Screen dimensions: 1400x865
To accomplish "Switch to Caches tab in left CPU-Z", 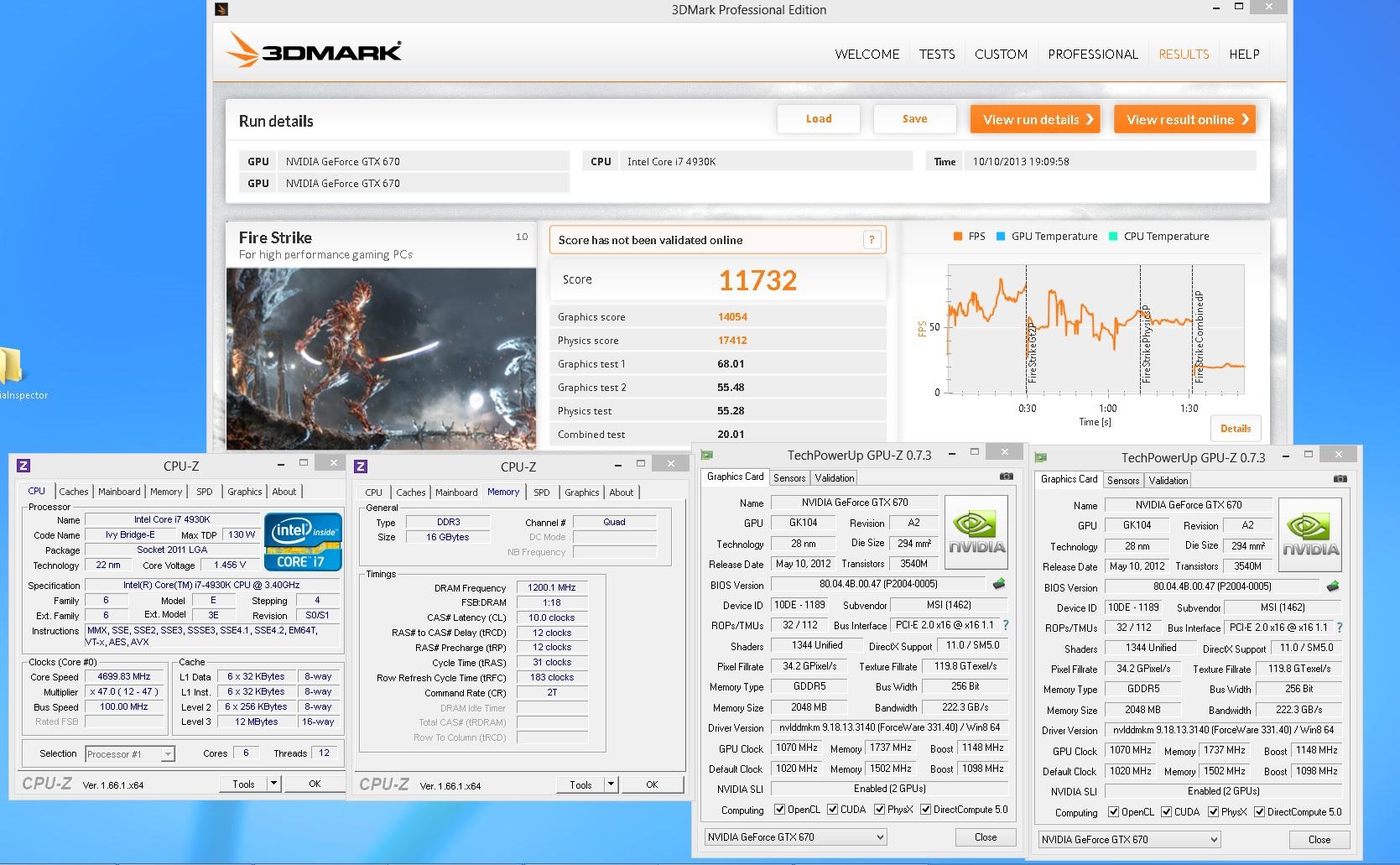I will point(74,492).
